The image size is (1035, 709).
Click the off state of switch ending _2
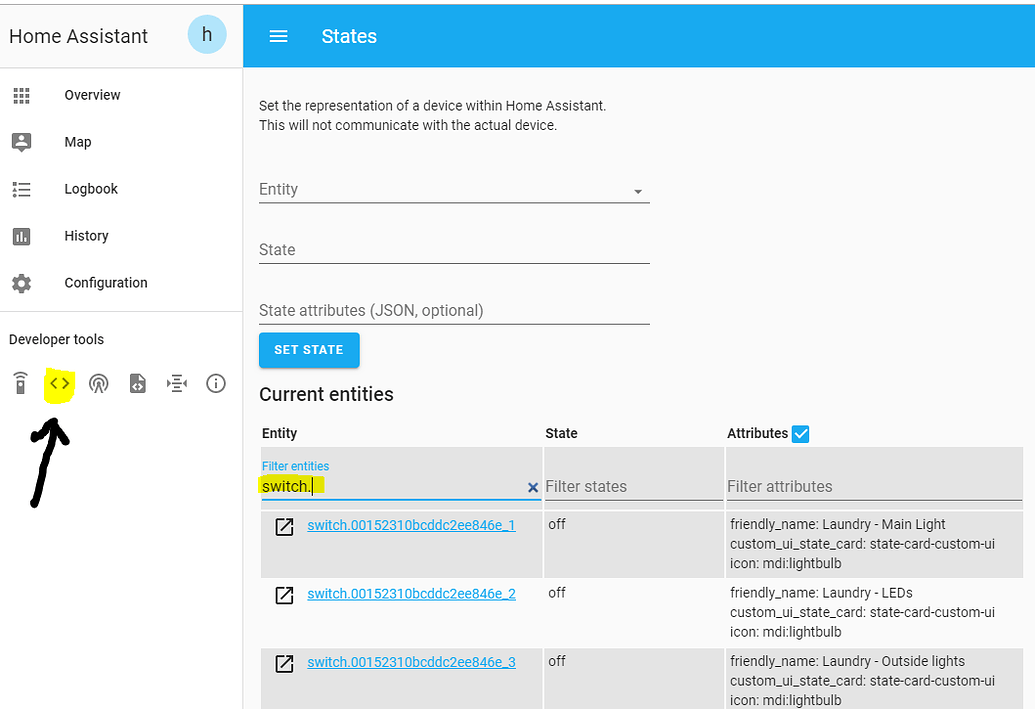(x=557, y=593)
